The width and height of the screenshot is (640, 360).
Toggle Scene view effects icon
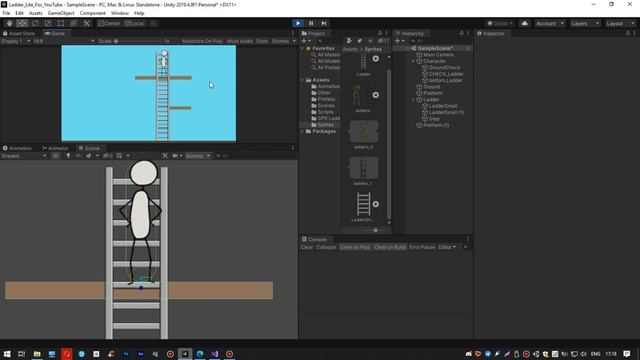pyautogui.click(x=89, y=156)
